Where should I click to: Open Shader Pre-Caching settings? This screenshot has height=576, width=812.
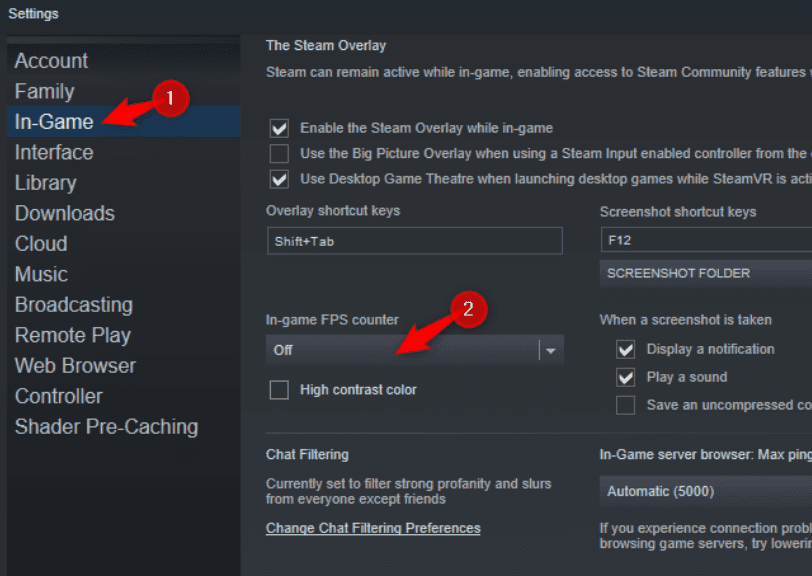point(106,427)
